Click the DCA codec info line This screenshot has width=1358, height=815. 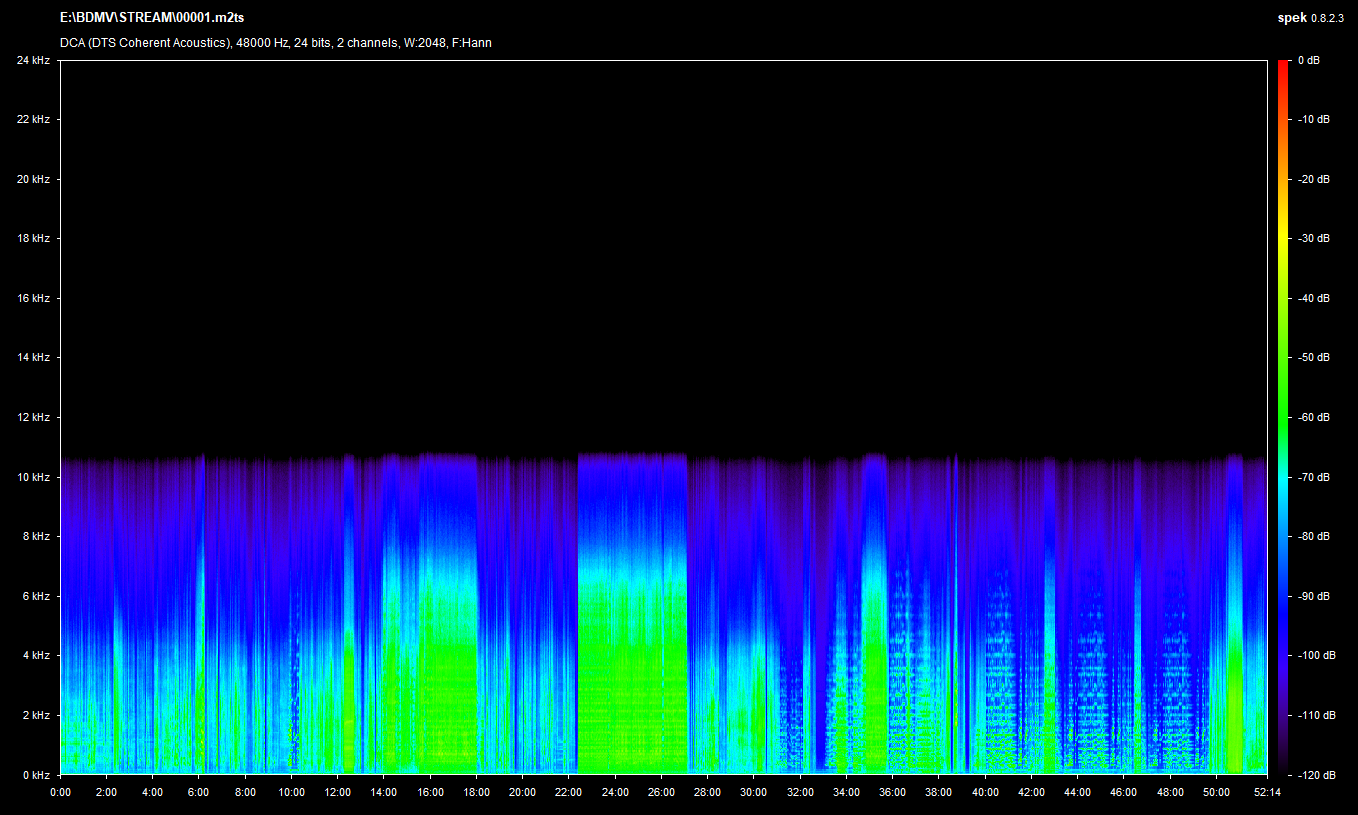[275, 43]
